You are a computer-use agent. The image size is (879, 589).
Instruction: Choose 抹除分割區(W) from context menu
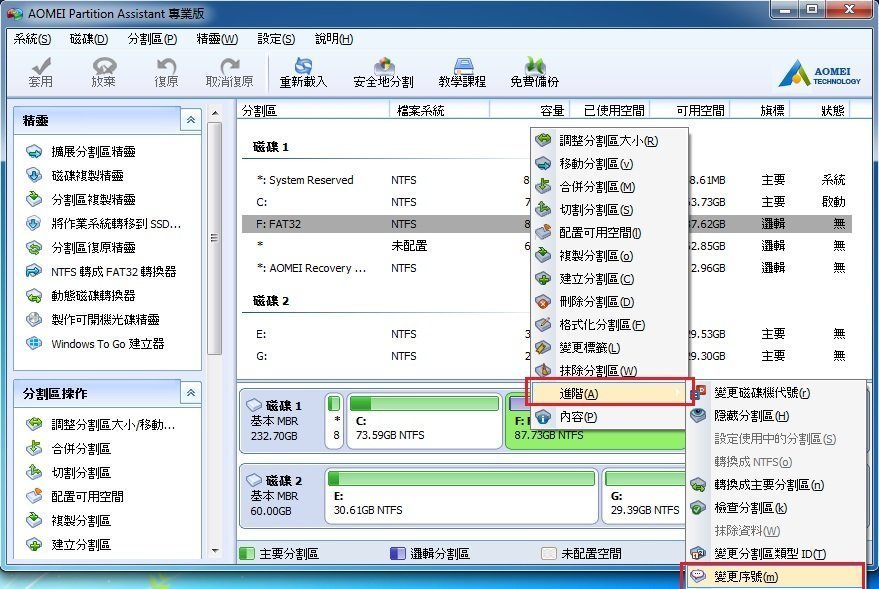[609, 370]
